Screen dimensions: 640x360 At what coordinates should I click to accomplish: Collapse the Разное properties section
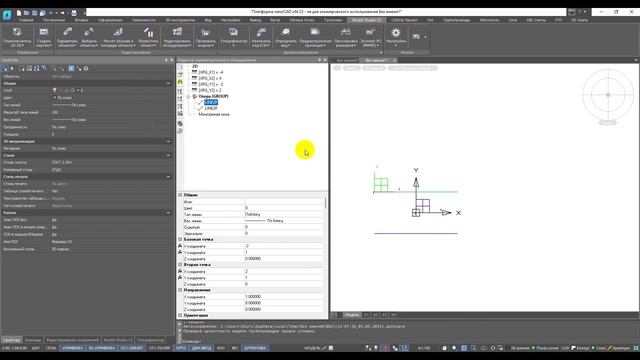point(168,213)
